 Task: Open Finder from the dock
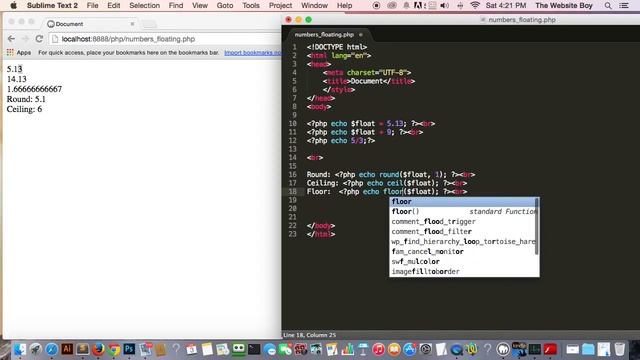click(20, 349)
